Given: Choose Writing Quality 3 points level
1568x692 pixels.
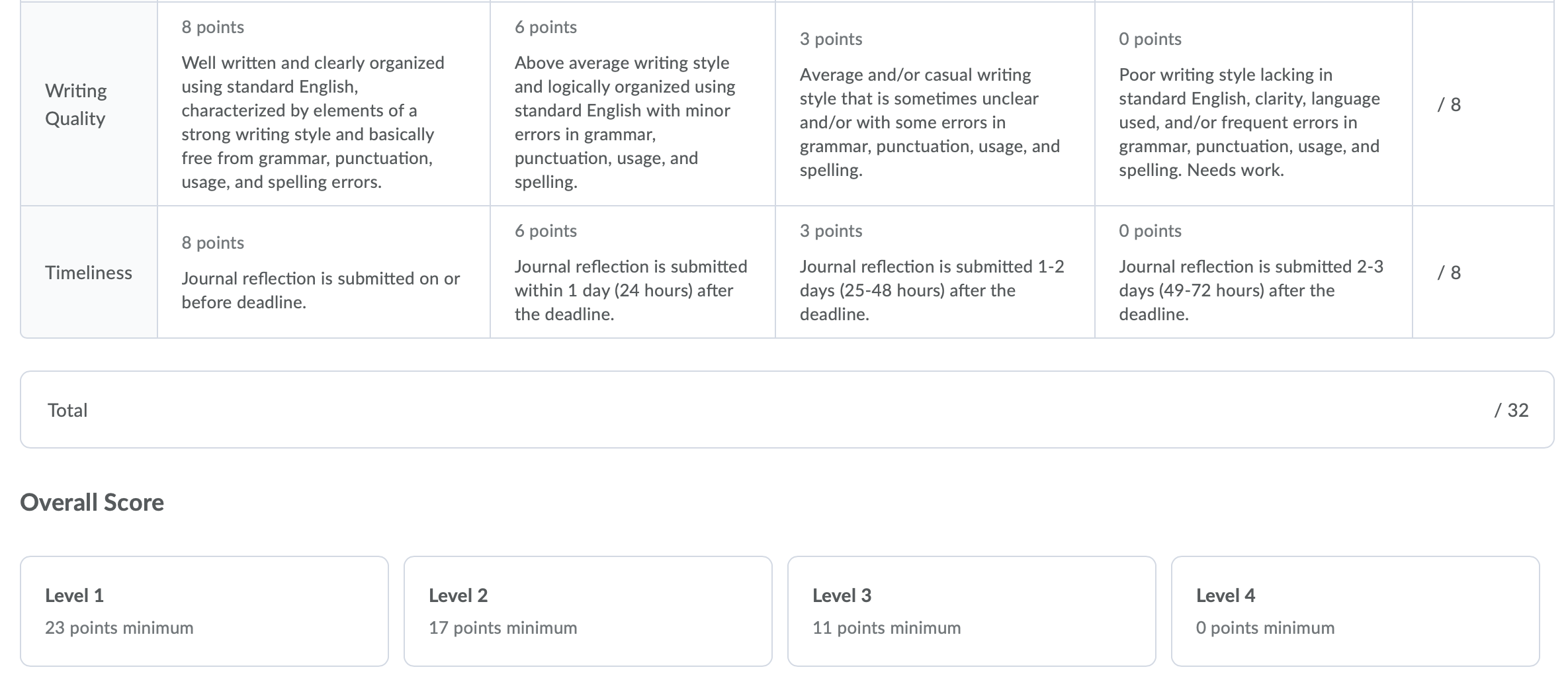Looking at the screenshot, I should point(935,104).
